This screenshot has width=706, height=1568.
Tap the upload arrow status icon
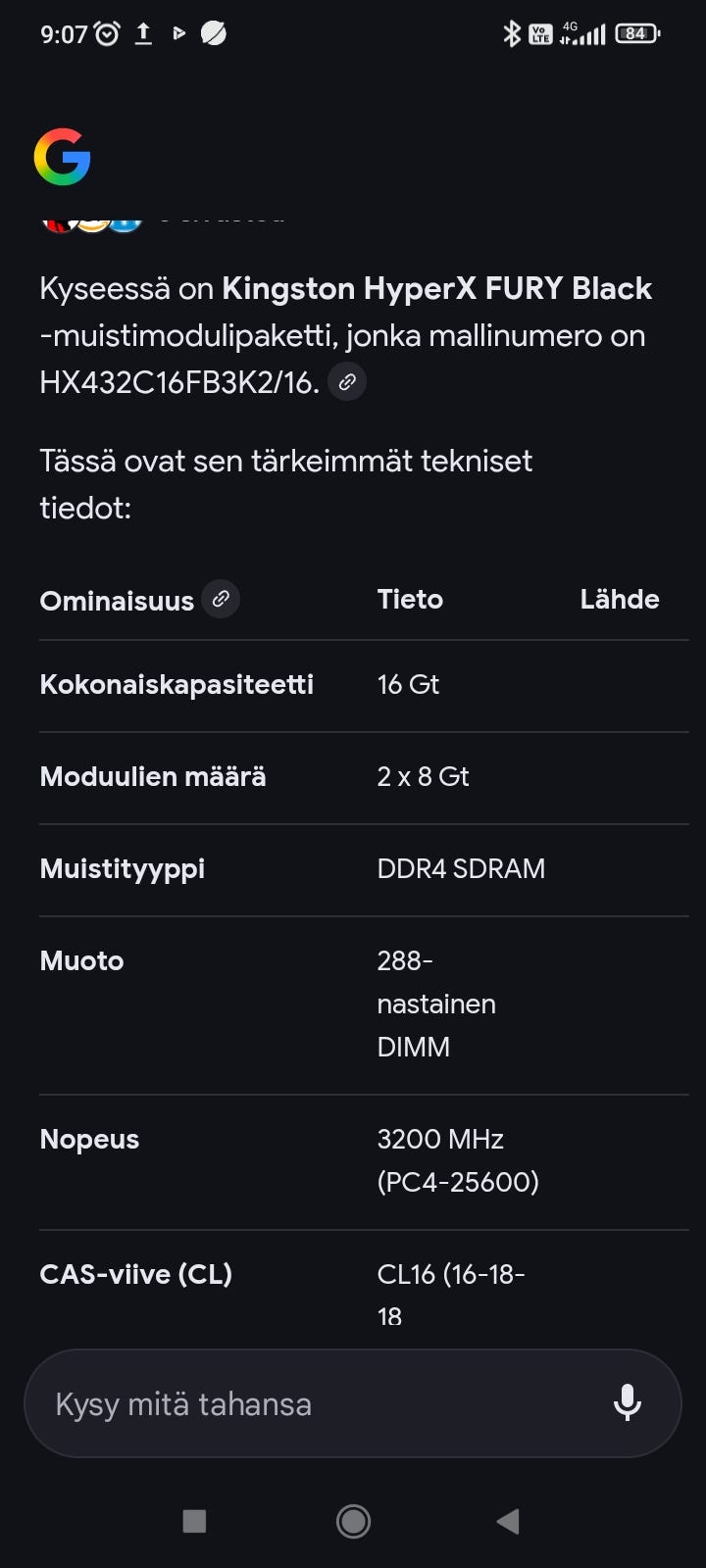[143, 34]
